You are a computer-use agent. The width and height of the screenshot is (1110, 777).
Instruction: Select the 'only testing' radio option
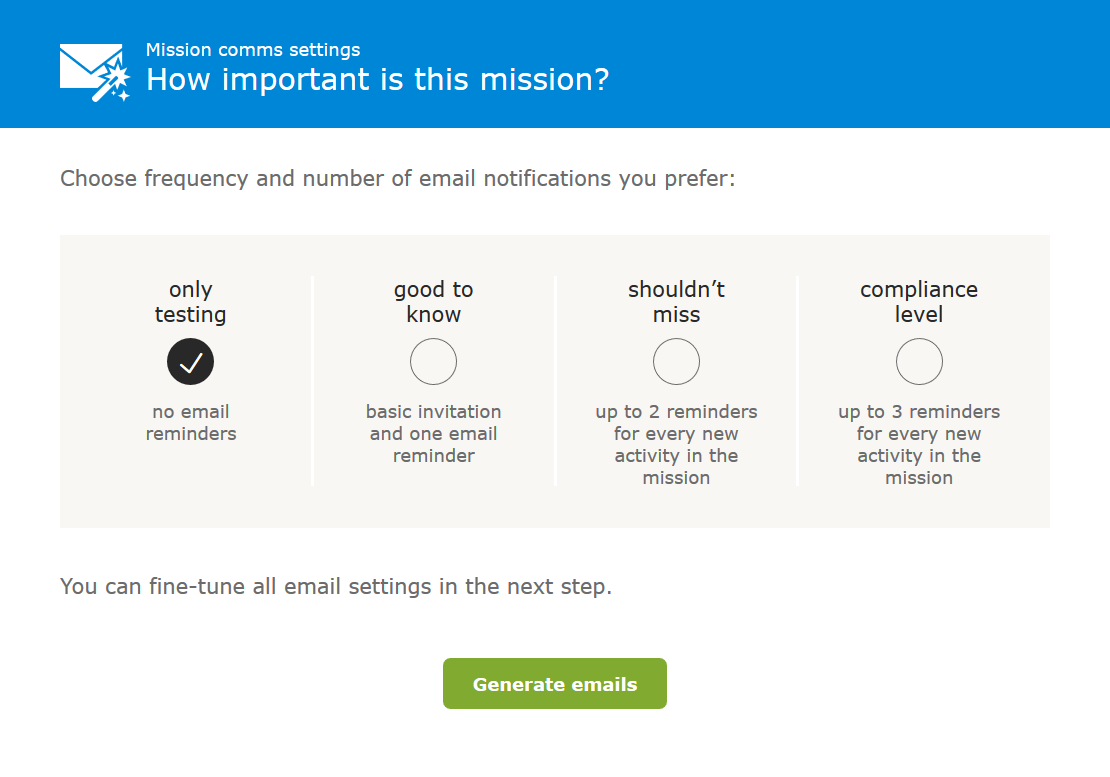click(190, 362)
